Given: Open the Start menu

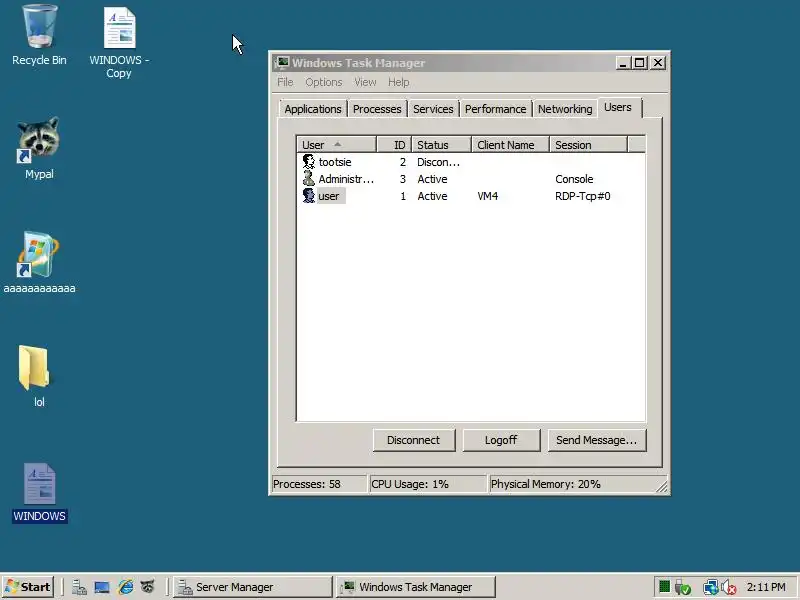Looking at the screenshot, I should coord(29,587).
